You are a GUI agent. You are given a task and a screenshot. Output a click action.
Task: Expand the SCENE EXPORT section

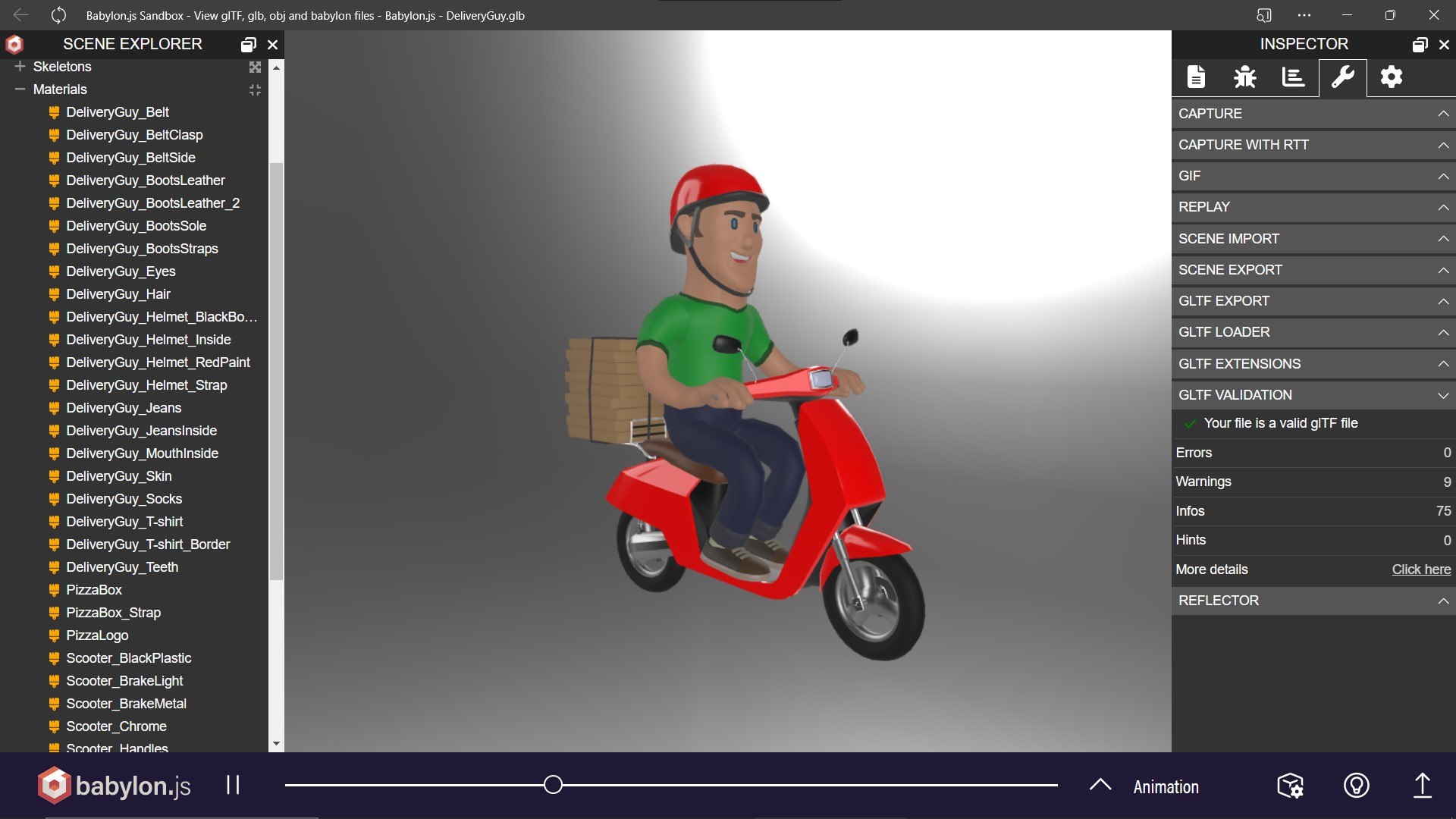(1313, 270)
